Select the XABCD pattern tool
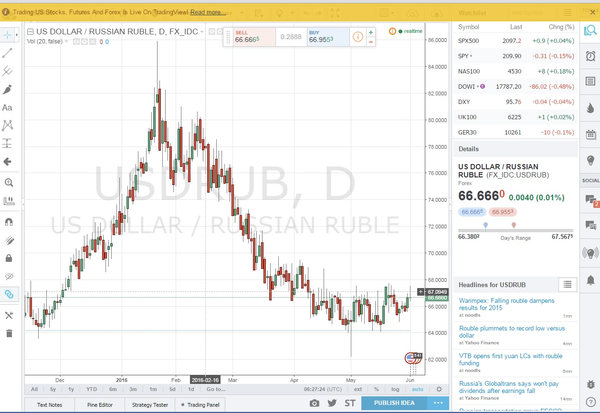Viewport: 600px width, 413px height. 7,125
